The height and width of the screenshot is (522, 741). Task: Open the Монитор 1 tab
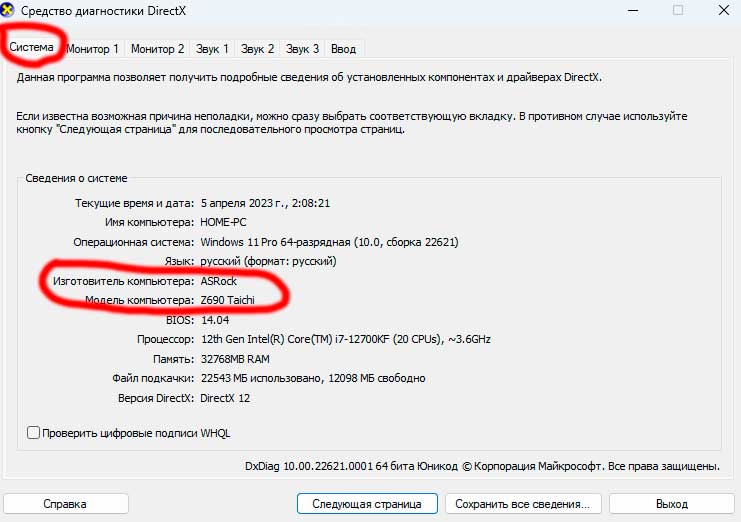coord(92,48)
